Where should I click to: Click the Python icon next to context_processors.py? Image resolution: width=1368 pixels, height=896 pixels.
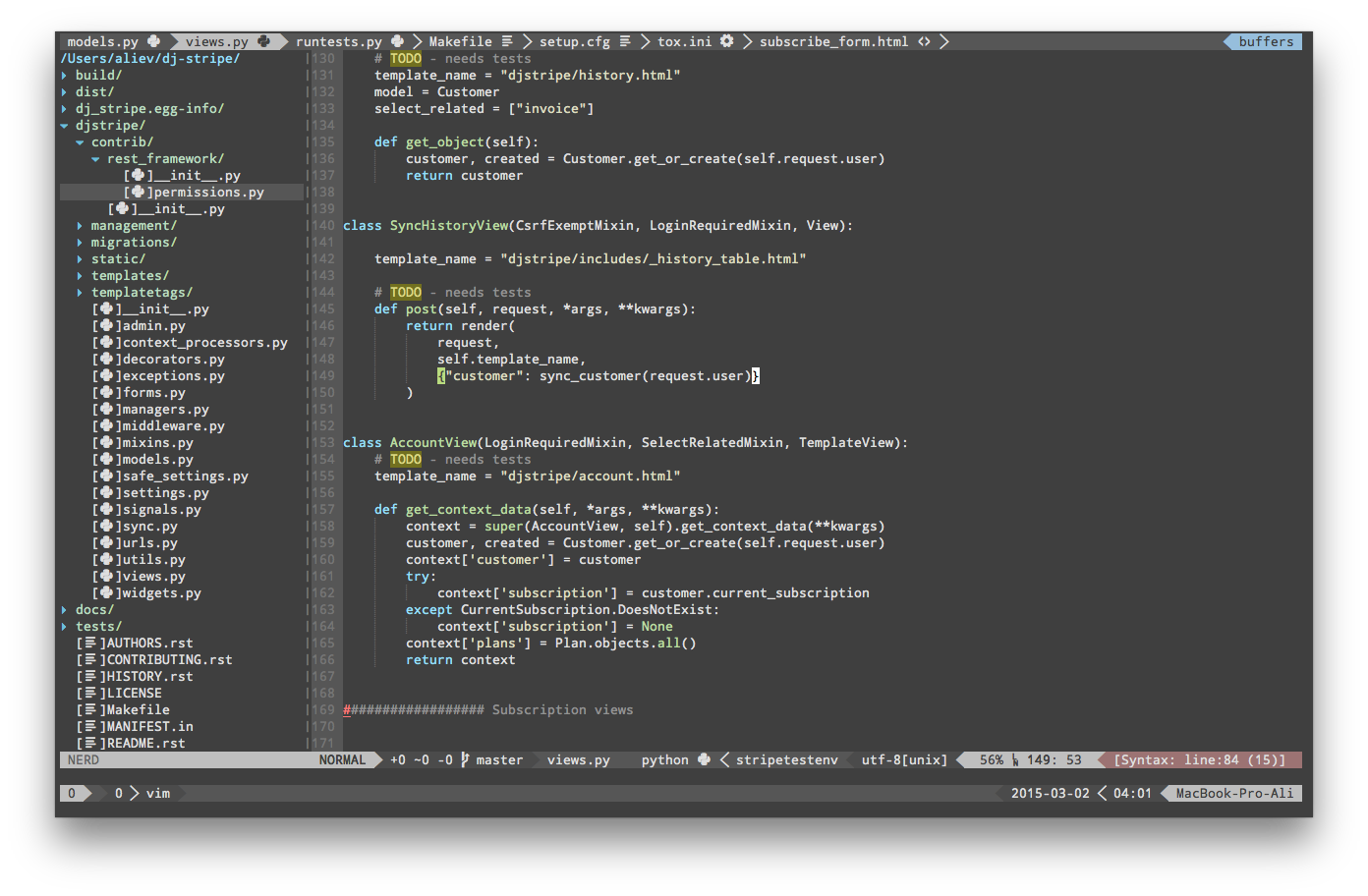[x=106, y=342]
